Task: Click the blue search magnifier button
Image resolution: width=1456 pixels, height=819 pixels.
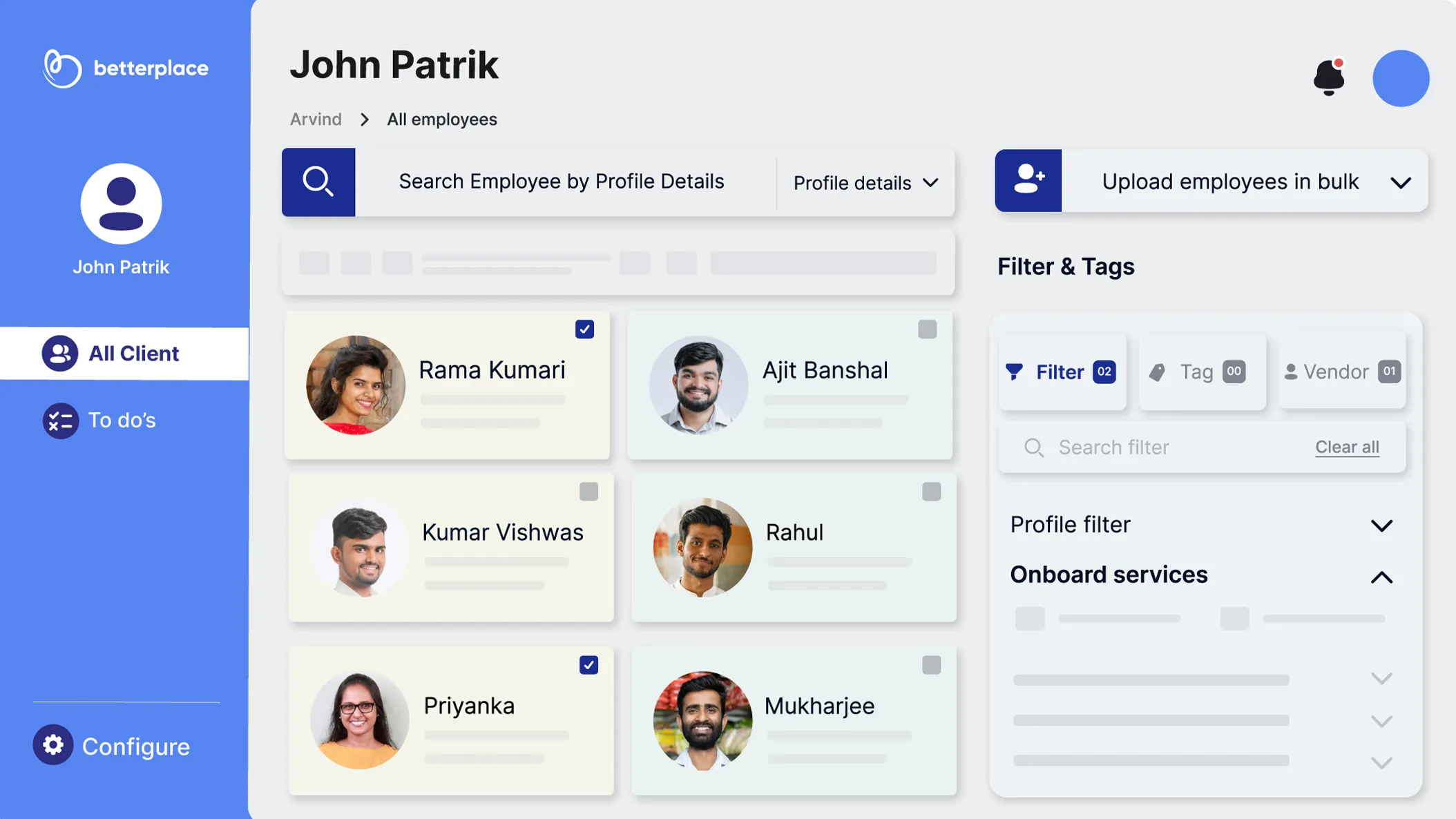Action: click(x=318, y=182)
